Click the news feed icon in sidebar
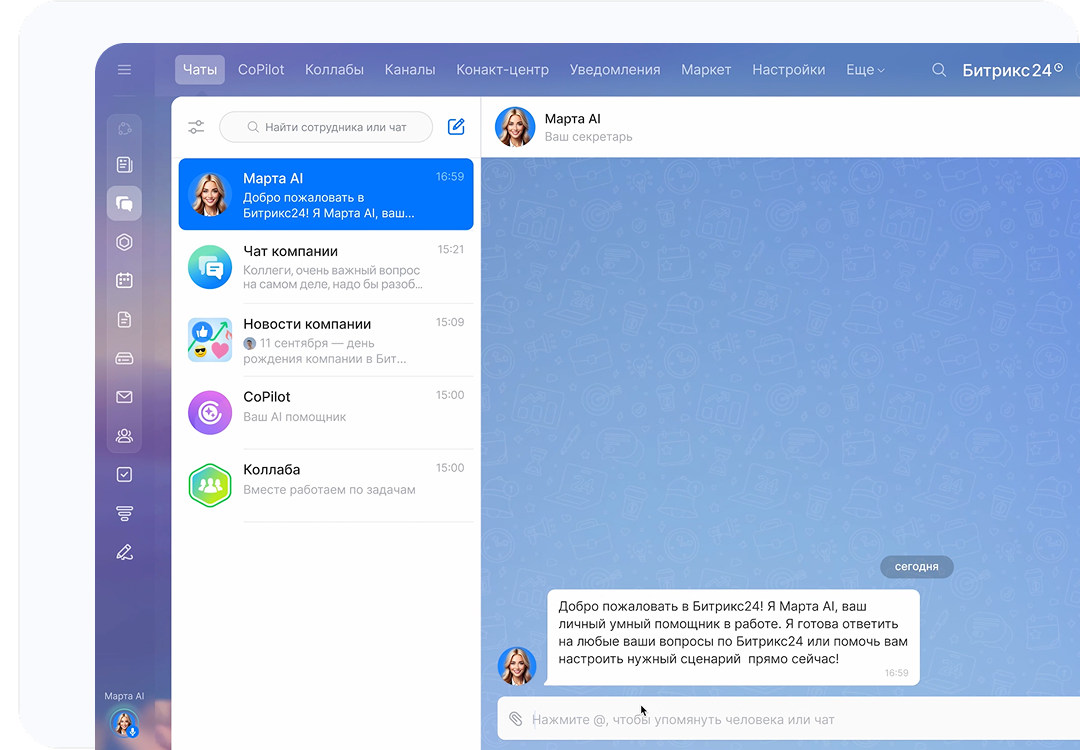Viewport: 1080px width, 750px height. 124,165
